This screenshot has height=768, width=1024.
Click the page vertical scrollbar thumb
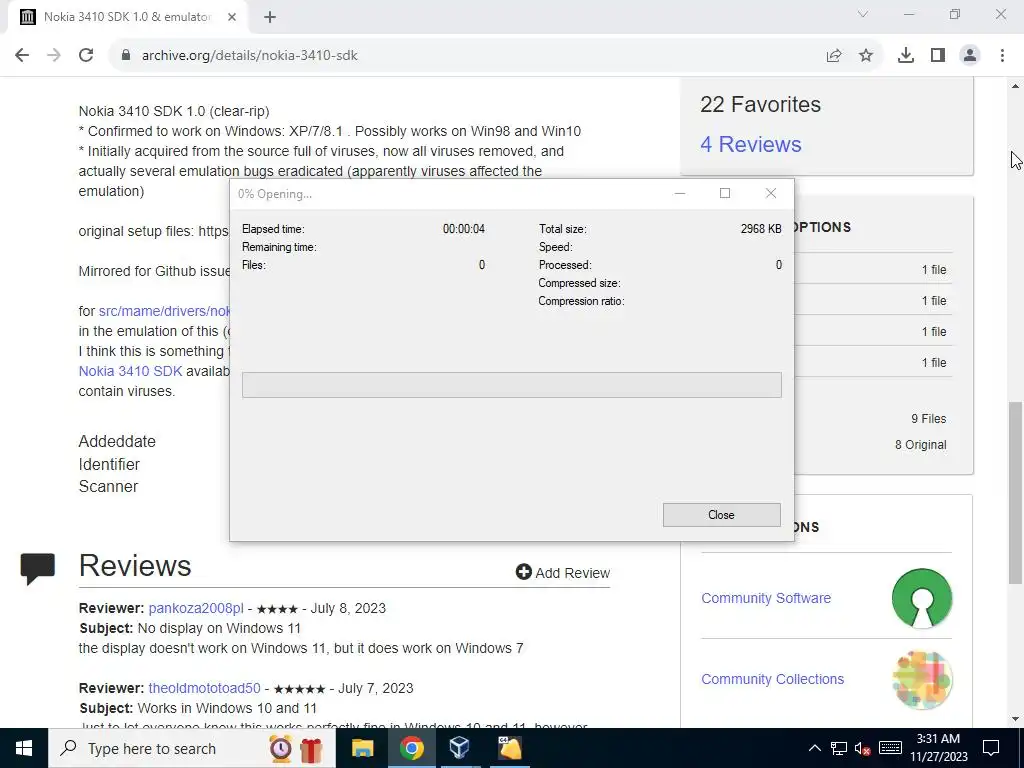click(1015, 493)
